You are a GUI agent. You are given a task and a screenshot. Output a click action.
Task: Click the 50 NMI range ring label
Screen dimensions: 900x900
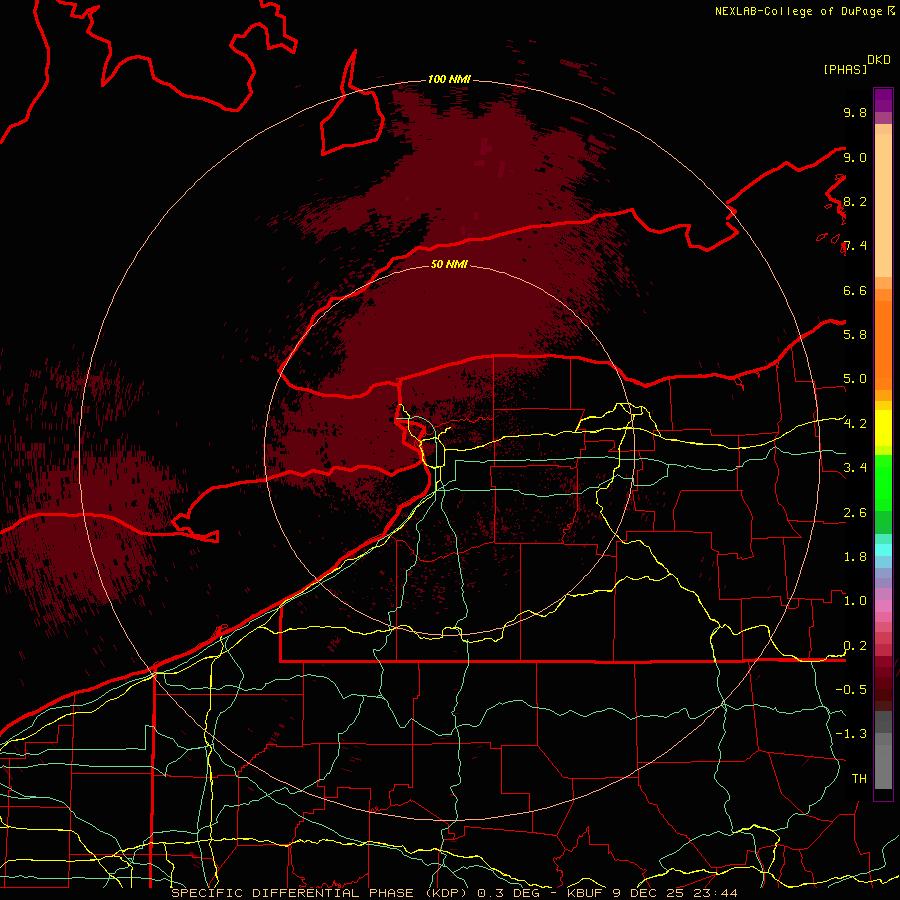[x=449, y=264]
